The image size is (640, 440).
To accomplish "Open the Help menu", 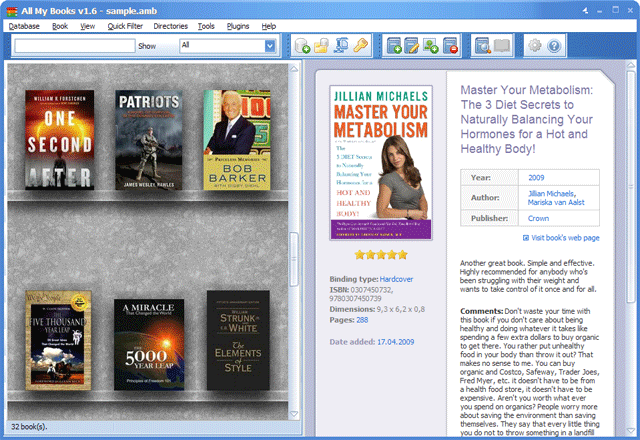I will (x=269, y=26).
